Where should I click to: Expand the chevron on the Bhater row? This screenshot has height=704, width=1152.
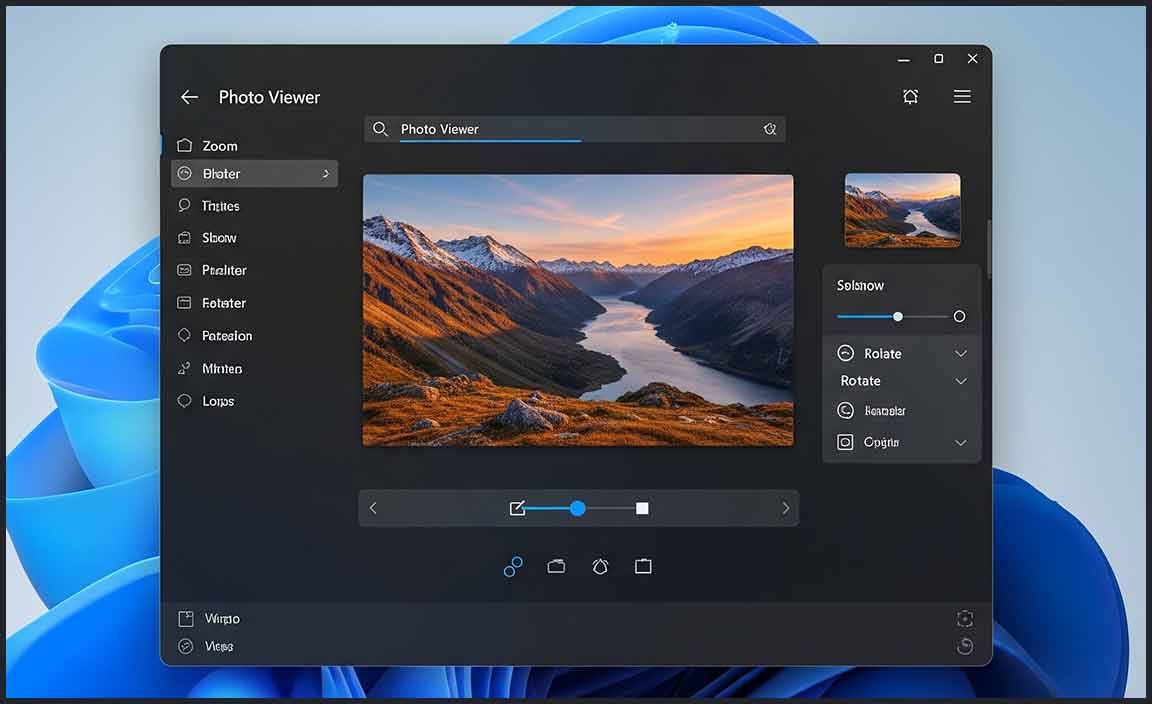click(325, 173)
